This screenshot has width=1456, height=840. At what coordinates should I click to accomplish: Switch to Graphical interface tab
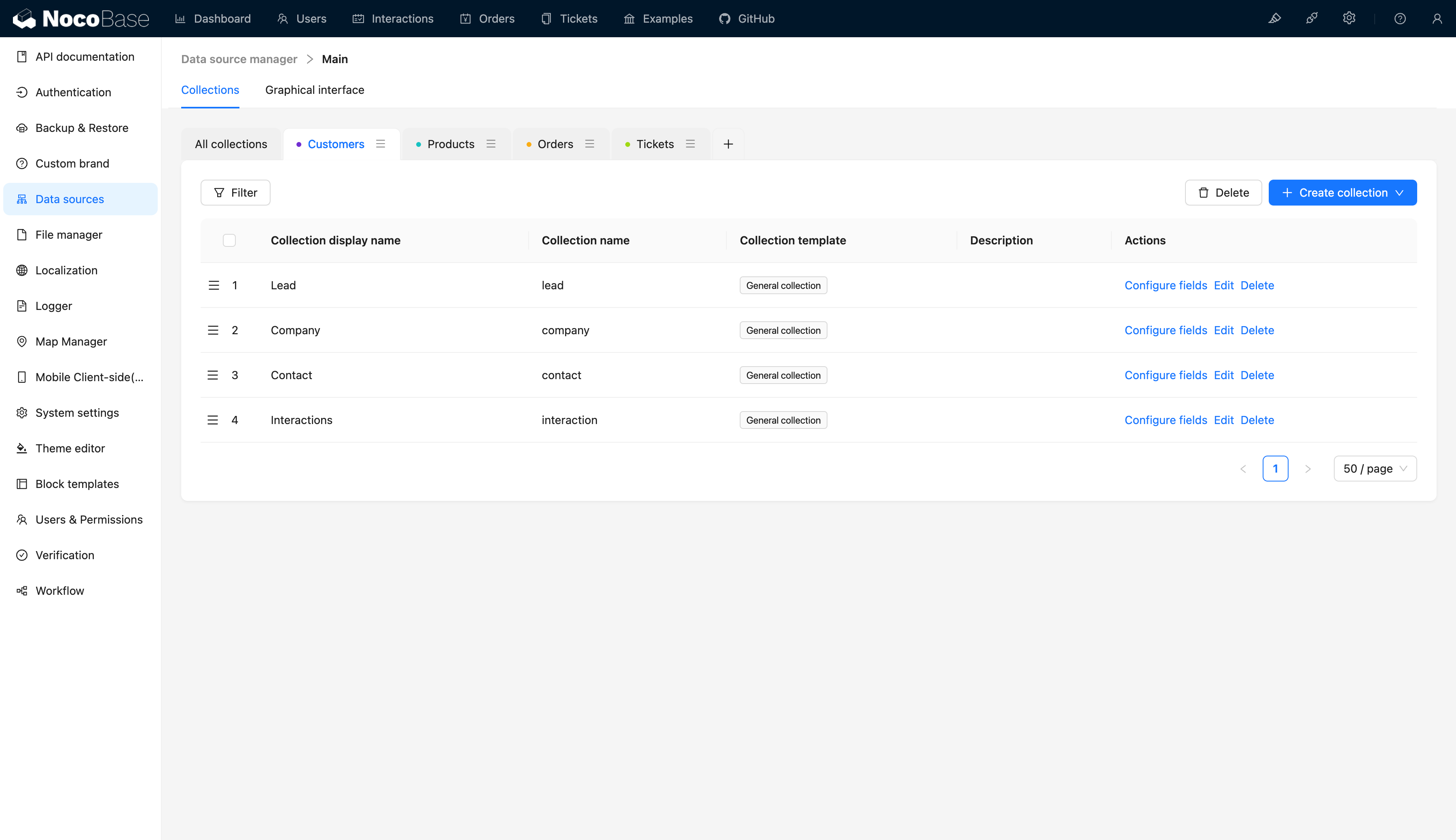click(x=314, y=90)
